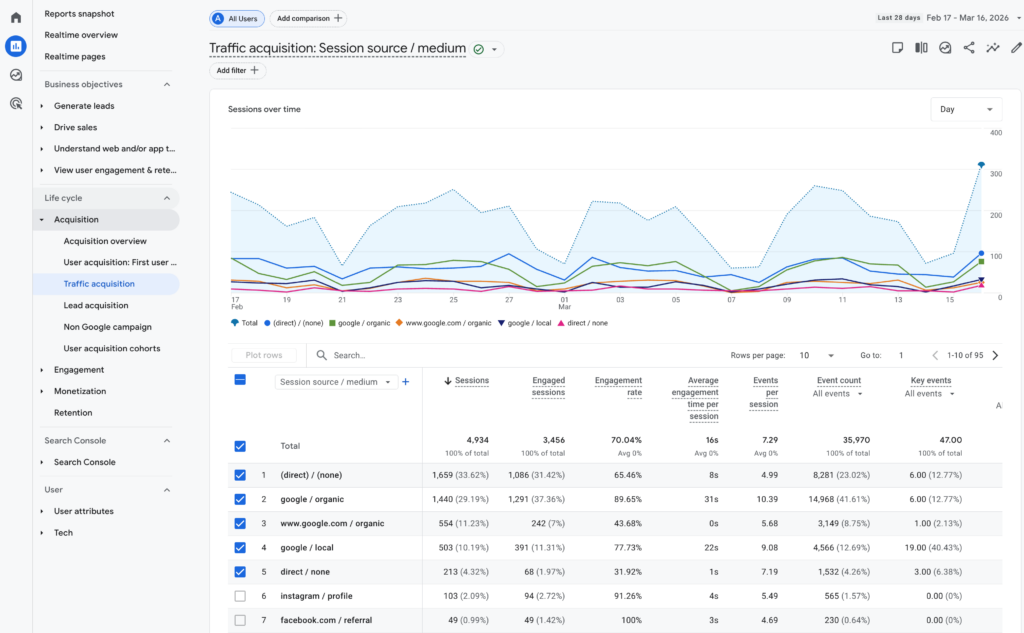1024x633 pixels.
Task: Open the Advertising section icon in the sidebar
Action: (13, 104)
